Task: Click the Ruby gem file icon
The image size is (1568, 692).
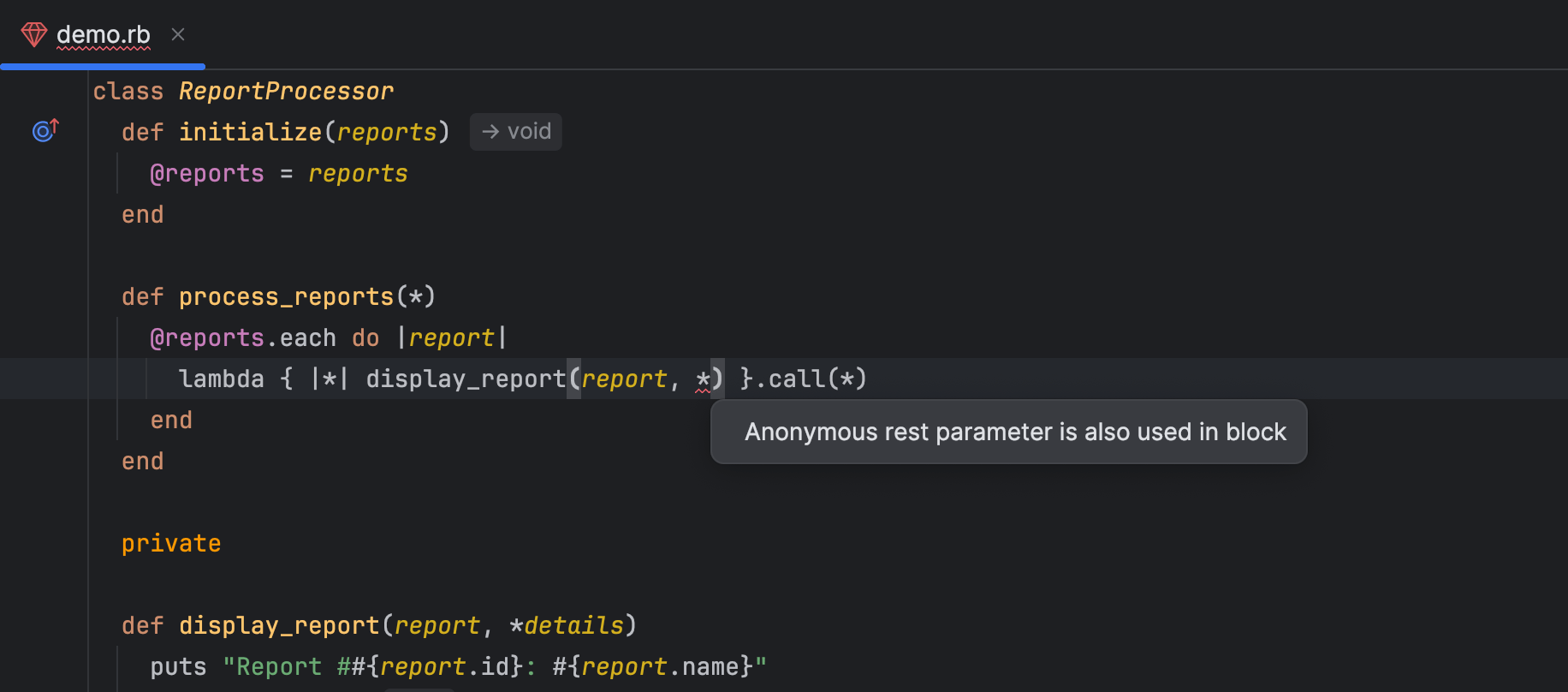Action: pos(34,34)
